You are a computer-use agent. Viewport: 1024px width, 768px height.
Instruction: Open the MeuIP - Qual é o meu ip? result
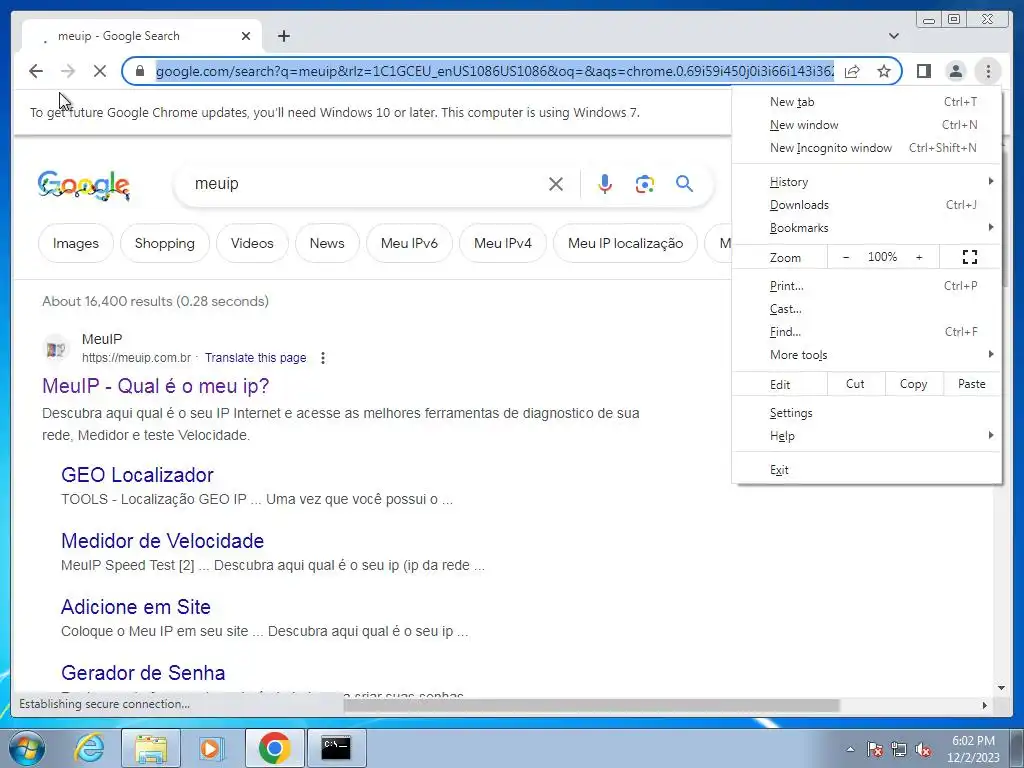coord(155,386)
